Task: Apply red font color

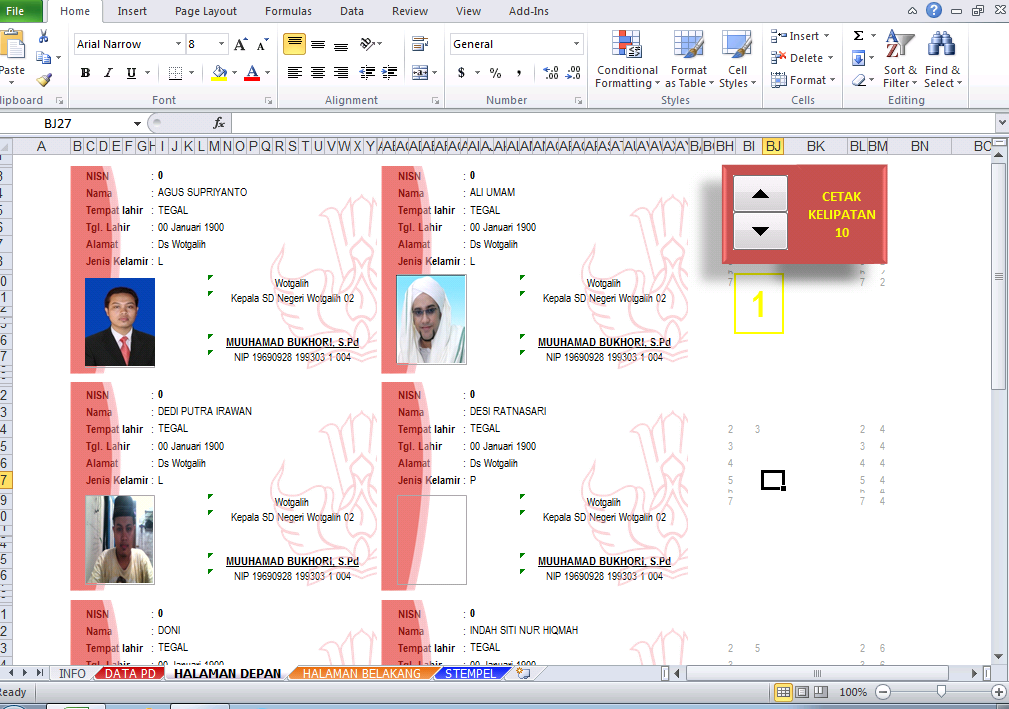Action: pyautogui.click(x=252, y=73)
